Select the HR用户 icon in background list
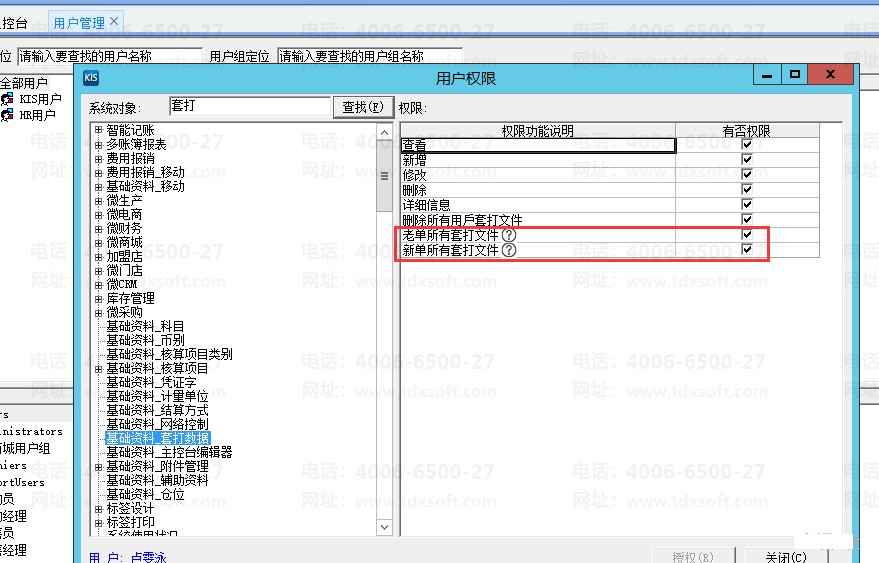This screenshot has height=563, width=879. click(x=7, y=115)
